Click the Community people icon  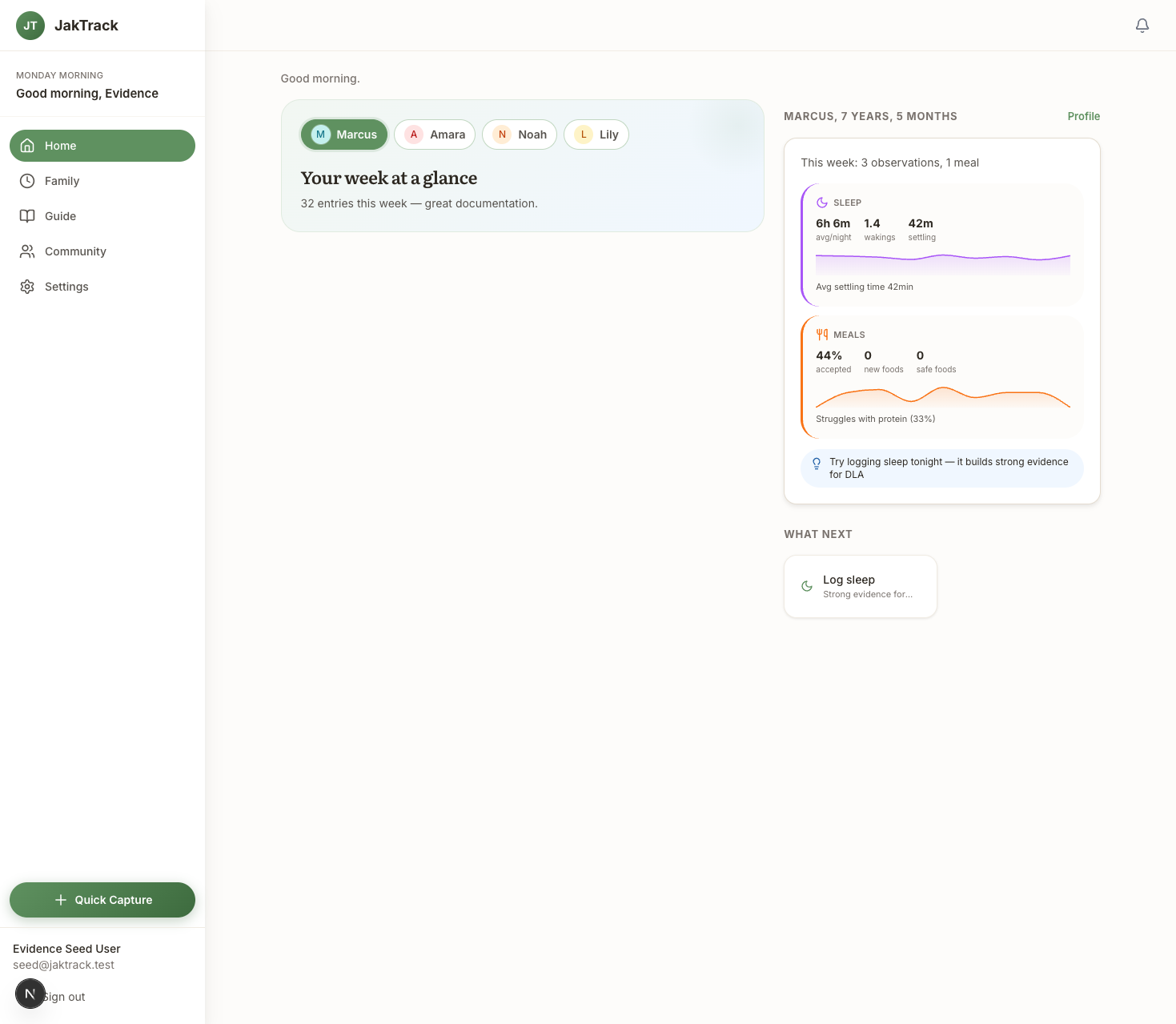[27, 251]
